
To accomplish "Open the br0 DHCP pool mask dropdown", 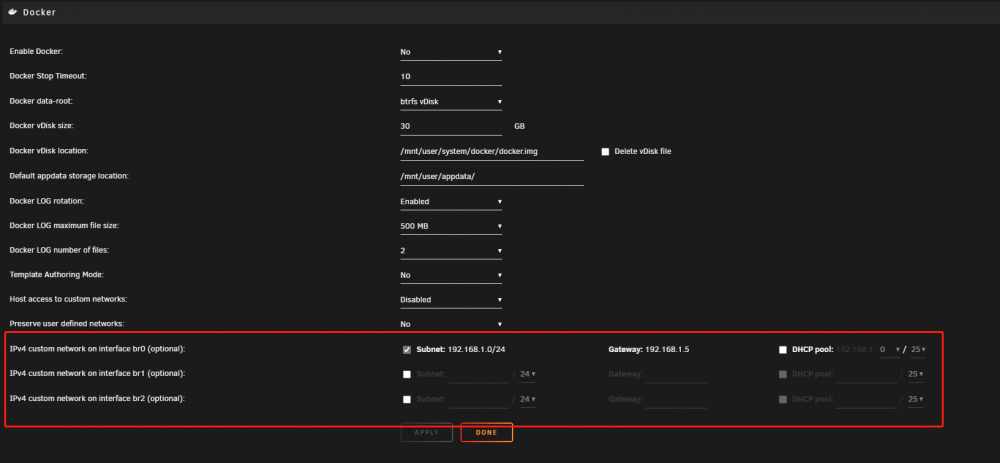I will [x=918, y=349].
